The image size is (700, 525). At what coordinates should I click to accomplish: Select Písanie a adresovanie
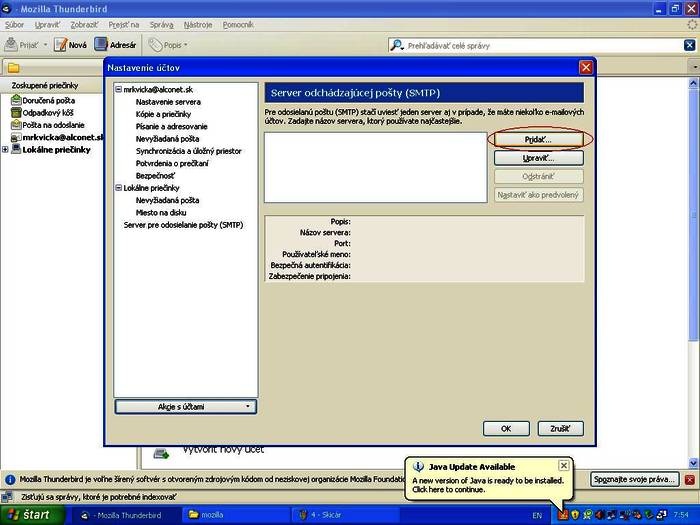click(x=172, y=126)
